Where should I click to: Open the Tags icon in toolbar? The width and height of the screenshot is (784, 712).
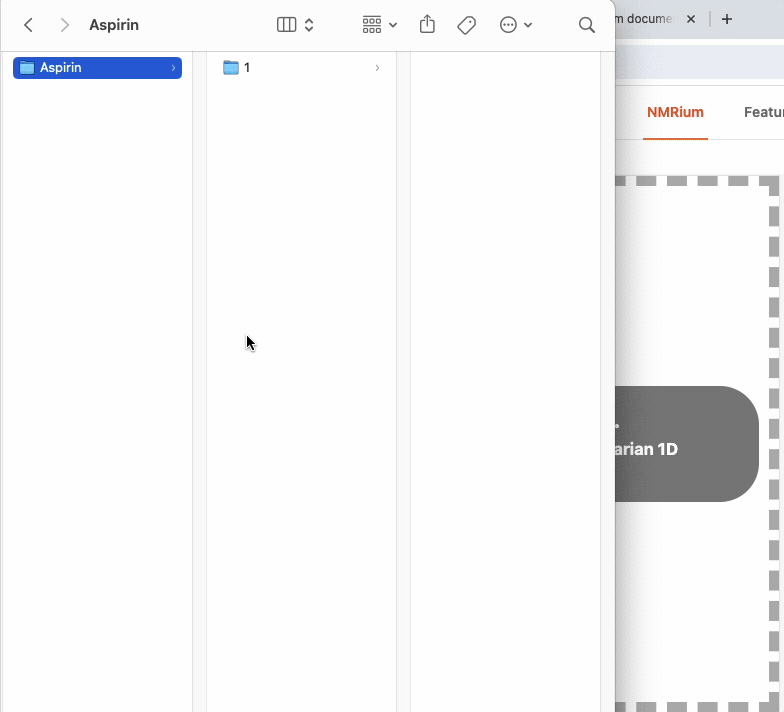click(466, 25)
